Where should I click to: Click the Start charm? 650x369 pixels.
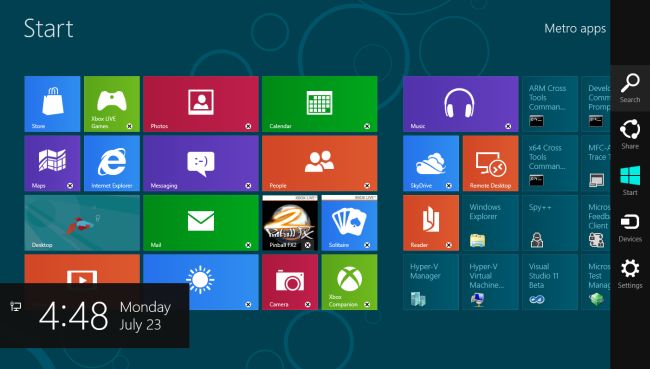point(630,181)
